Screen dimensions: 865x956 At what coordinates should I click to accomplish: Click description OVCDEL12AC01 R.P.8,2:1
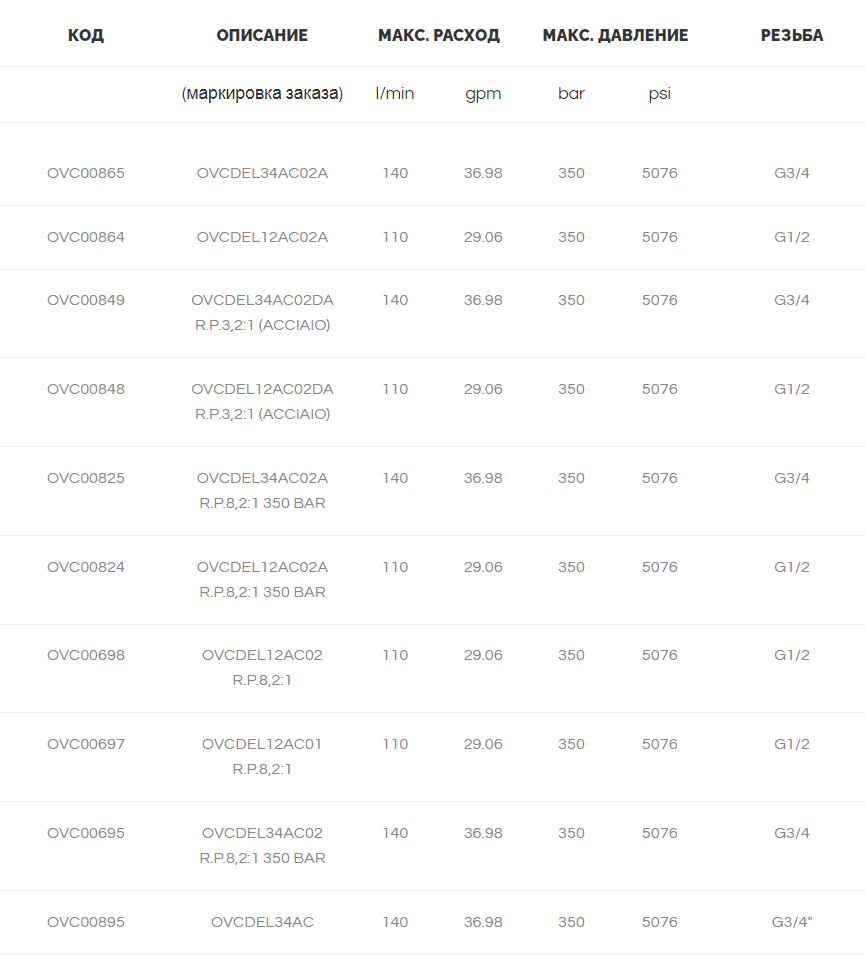point(262,757)
